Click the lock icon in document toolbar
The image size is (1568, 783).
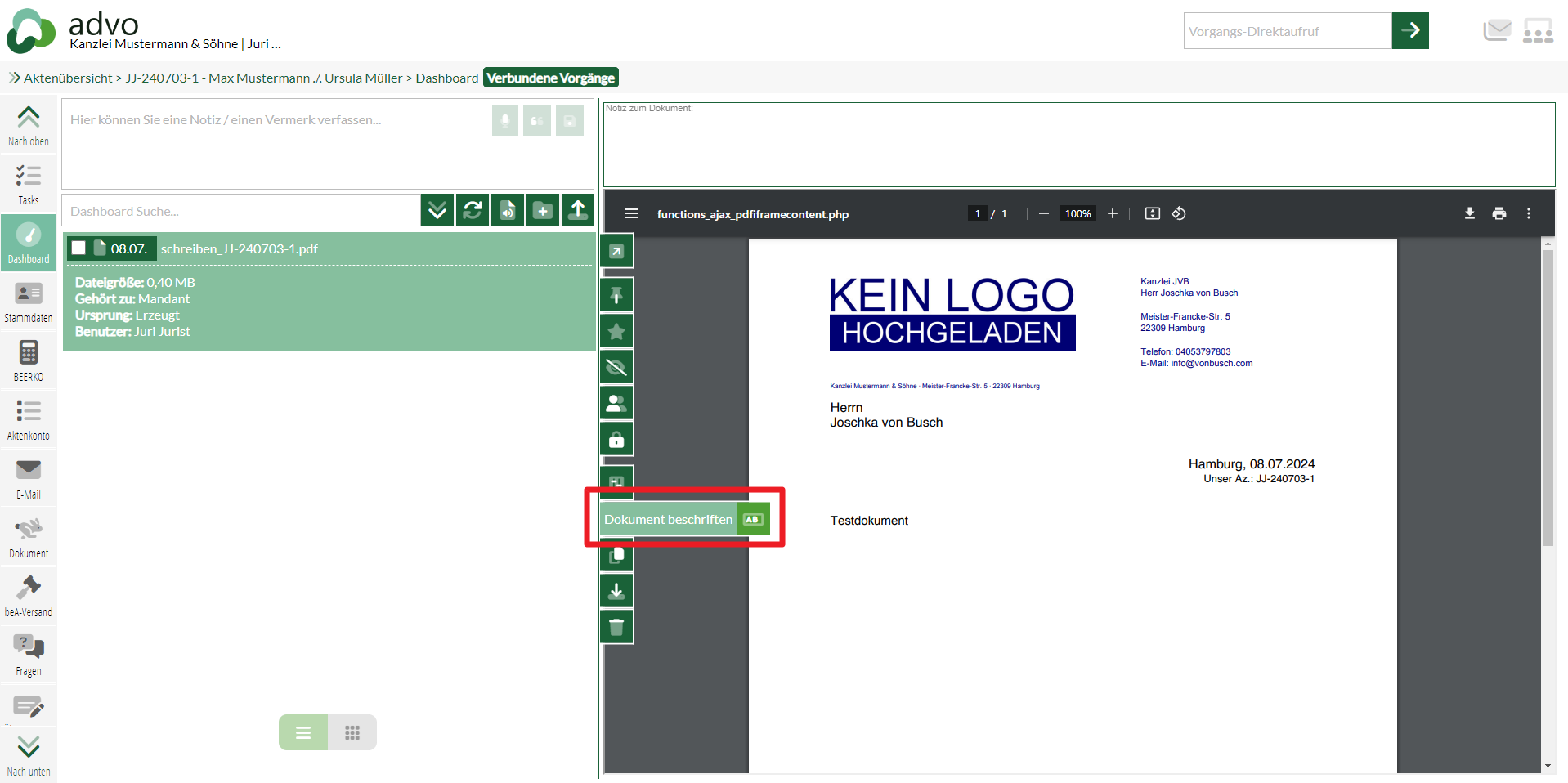pyautogui.click(x=616, y=440)
